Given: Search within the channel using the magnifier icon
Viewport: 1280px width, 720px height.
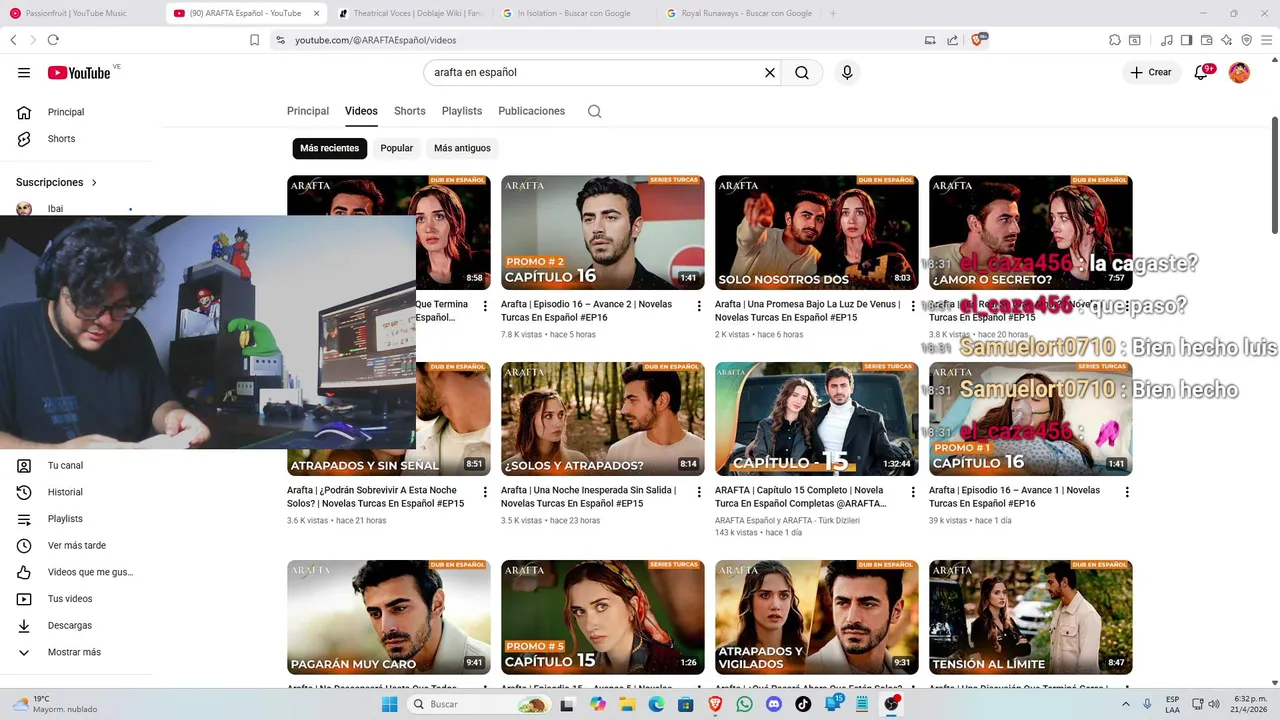Looking at the screenshot, I should [594, 111].
